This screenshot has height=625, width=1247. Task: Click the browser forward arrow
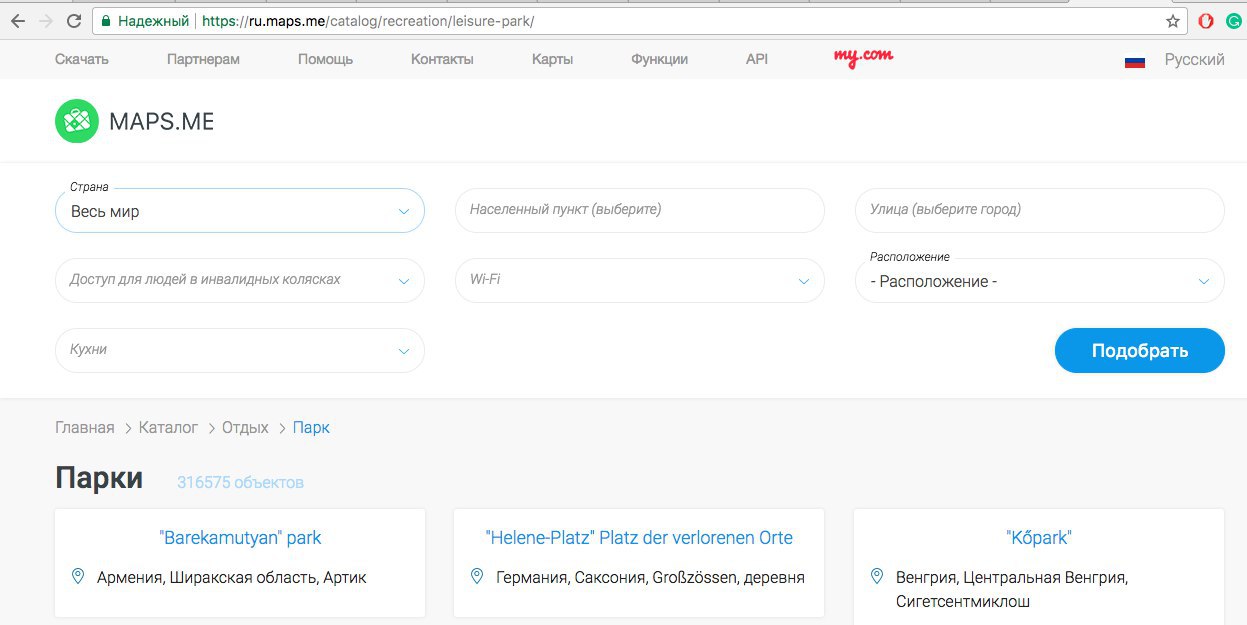(x=46, y=20)
